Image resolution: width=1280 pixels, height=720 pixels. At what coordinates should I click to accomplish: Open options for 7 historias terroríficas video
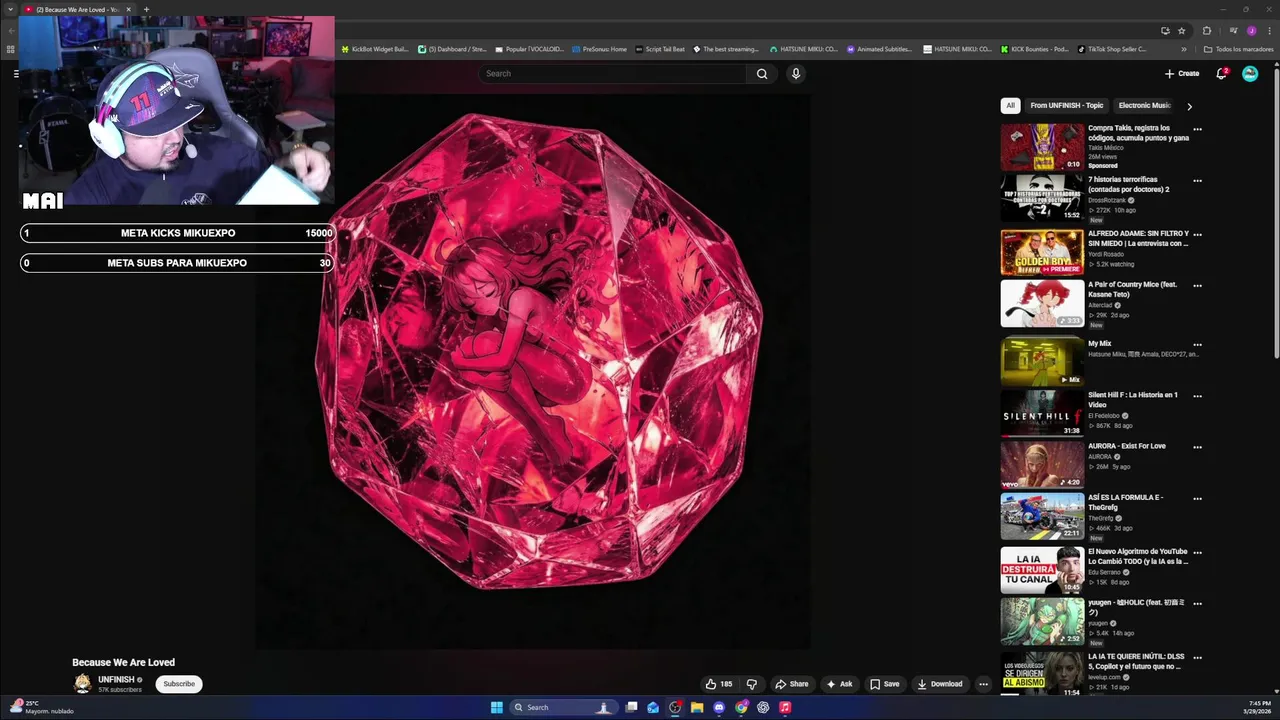(x=1197, y=181)
